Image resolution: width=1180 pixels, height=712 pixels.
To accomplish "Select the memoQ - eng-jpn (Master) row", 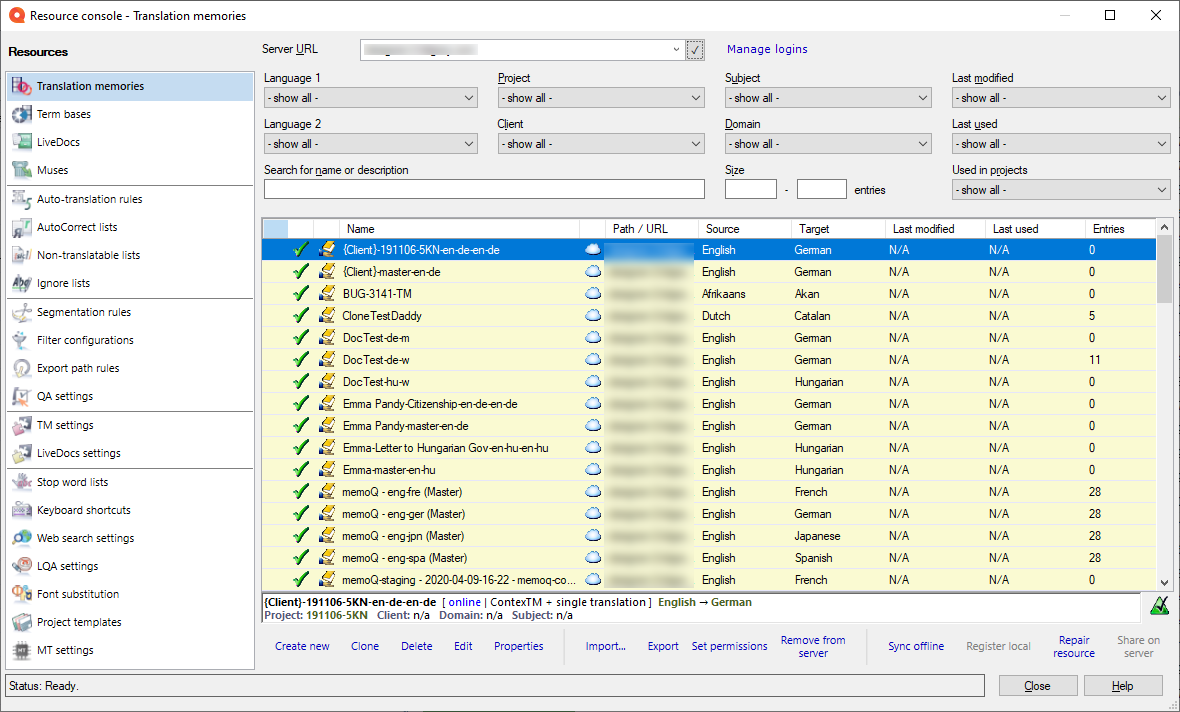I will tap(709, 536).
